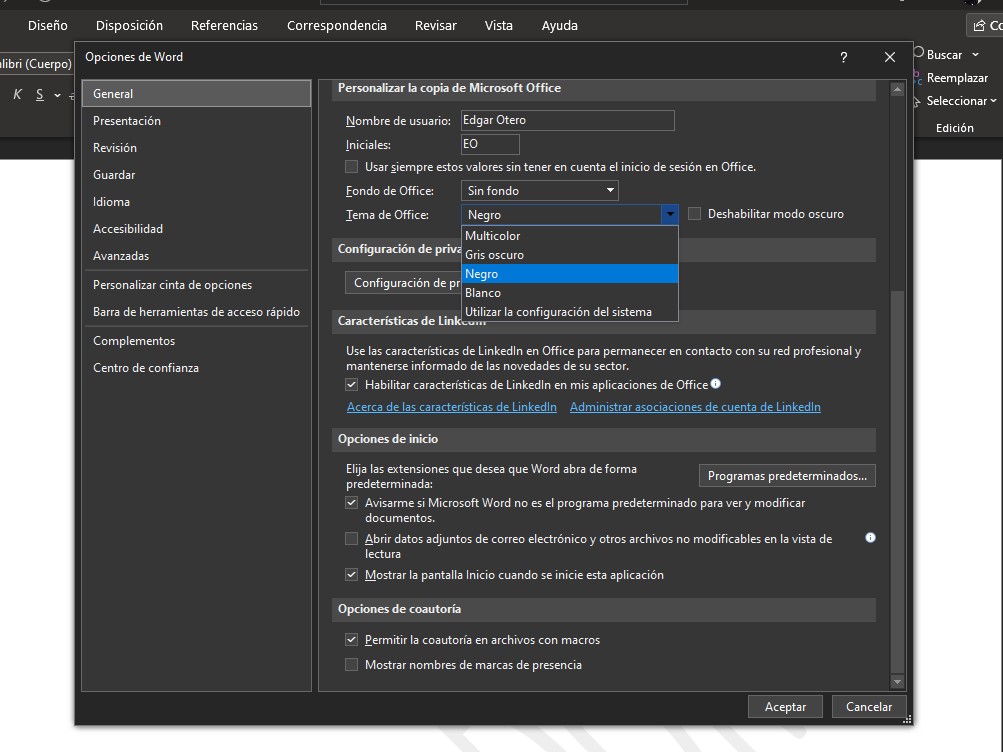Screen dimensions: 1003x752
Task: Uncheck Habilitar características de LinkedIn
Action: (352, 385)
